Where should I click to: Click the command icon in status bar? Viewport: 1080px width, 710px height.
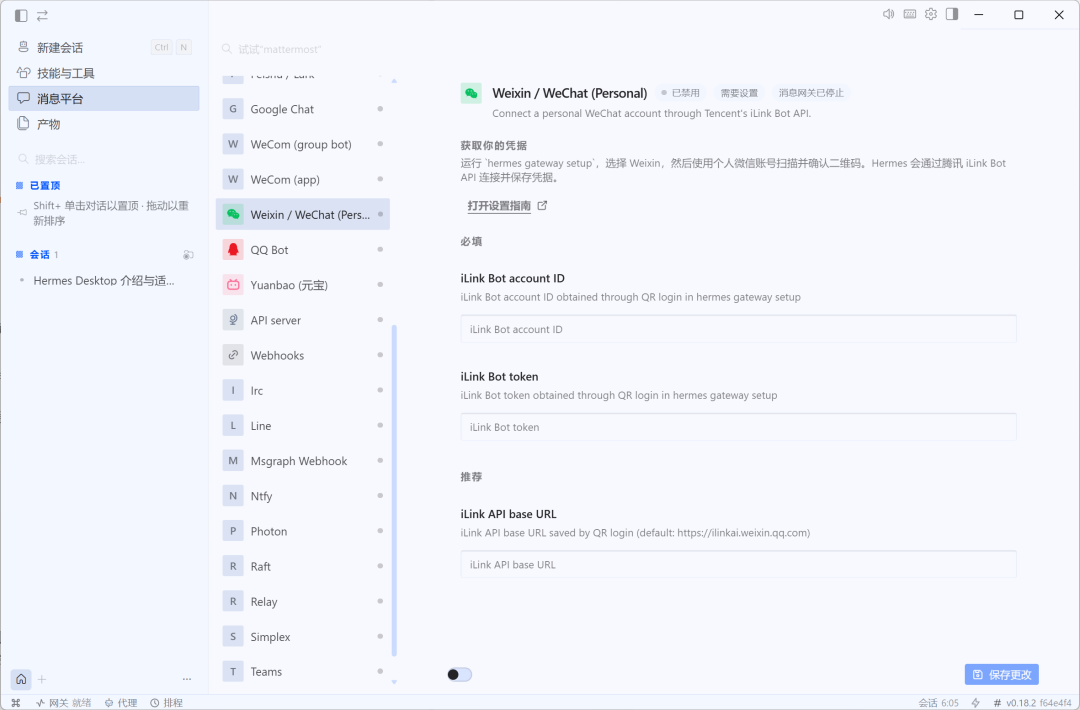point(16,702)
